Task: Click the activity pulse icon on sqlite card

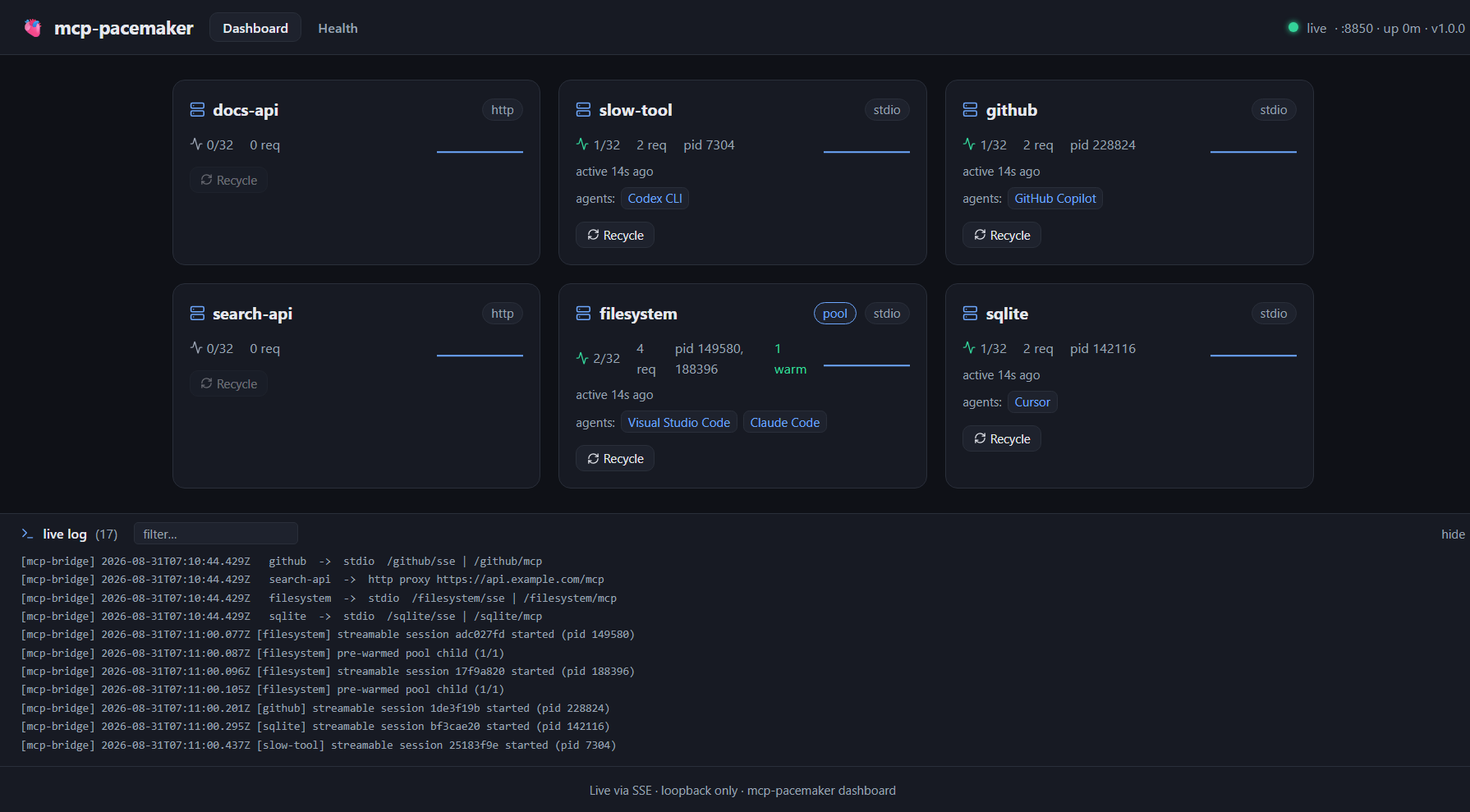Action: coord(969,348)
